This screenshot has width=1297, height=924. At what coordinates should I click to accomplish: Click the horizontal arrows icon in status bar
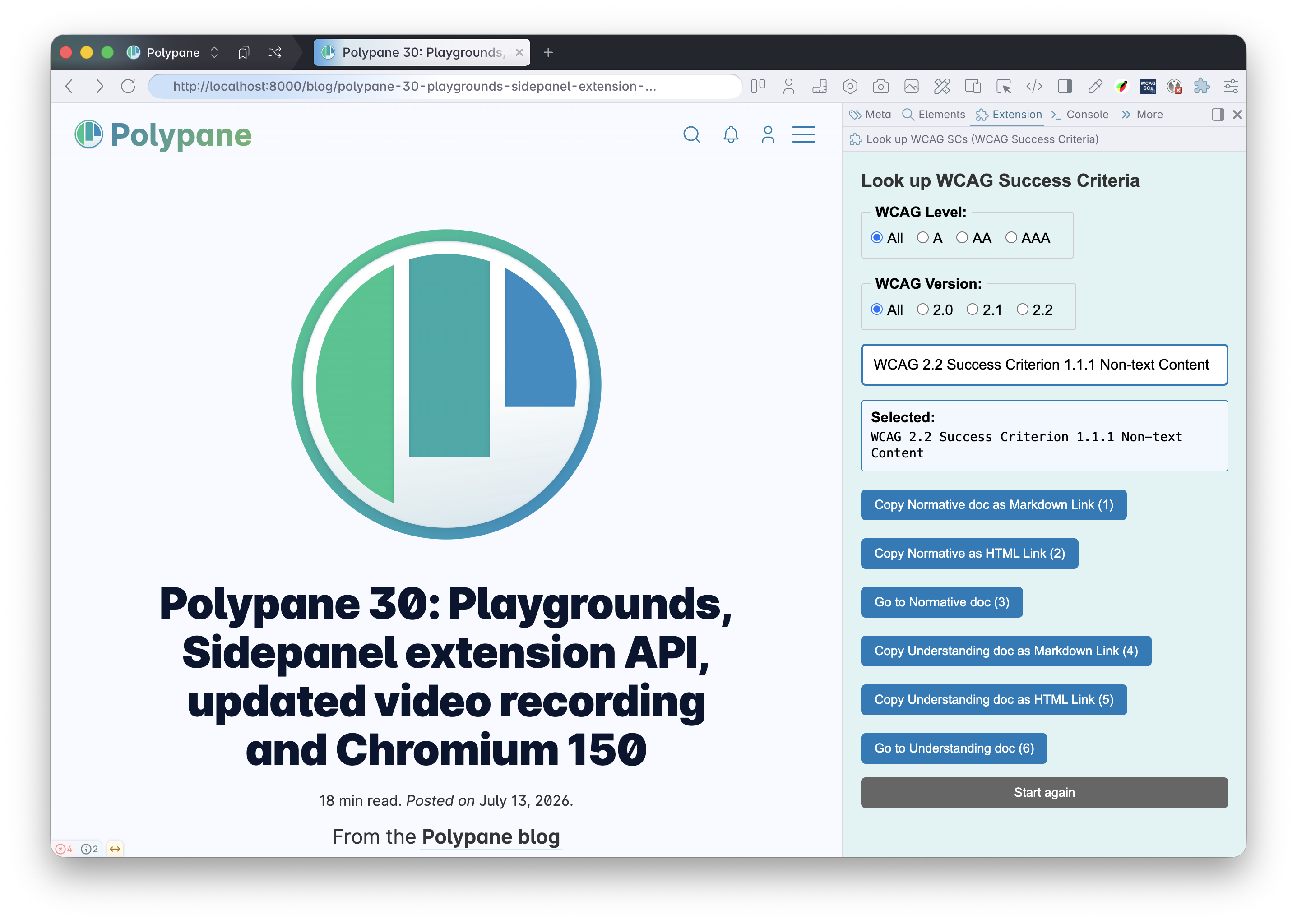[x=115, y=850]
